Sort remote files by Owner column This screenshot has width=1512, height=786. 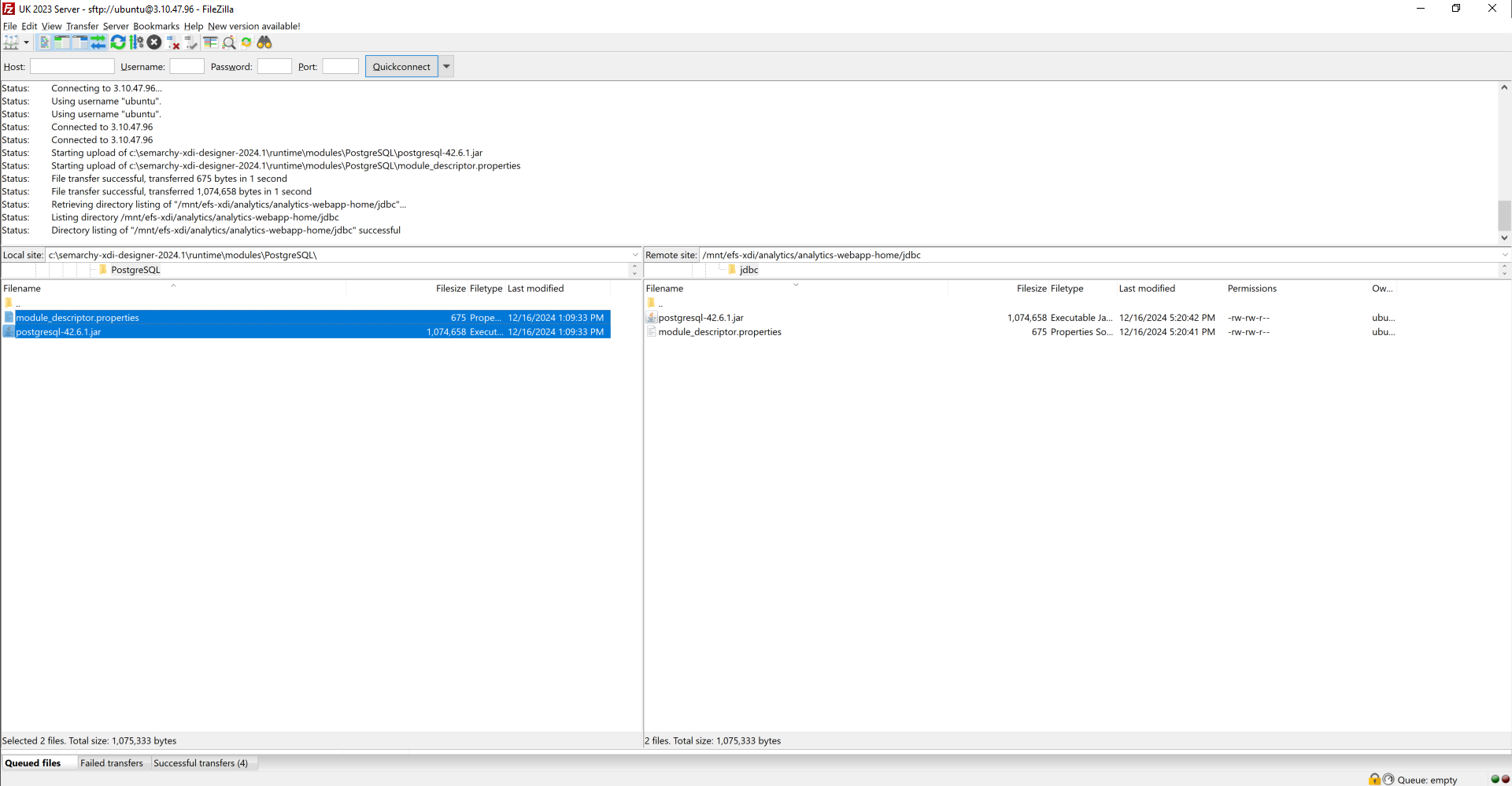click(1383, 289)
